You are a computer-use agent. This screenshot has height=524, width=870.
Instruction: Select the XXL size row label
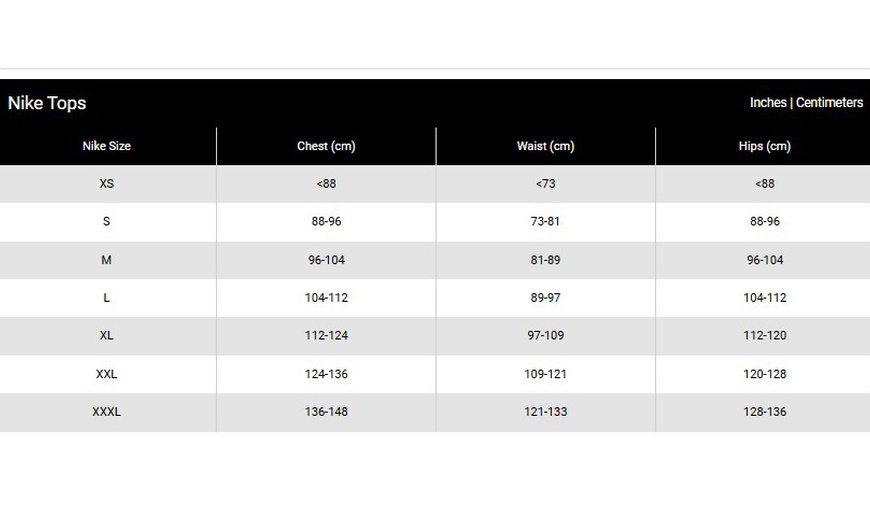coord(106,374)
